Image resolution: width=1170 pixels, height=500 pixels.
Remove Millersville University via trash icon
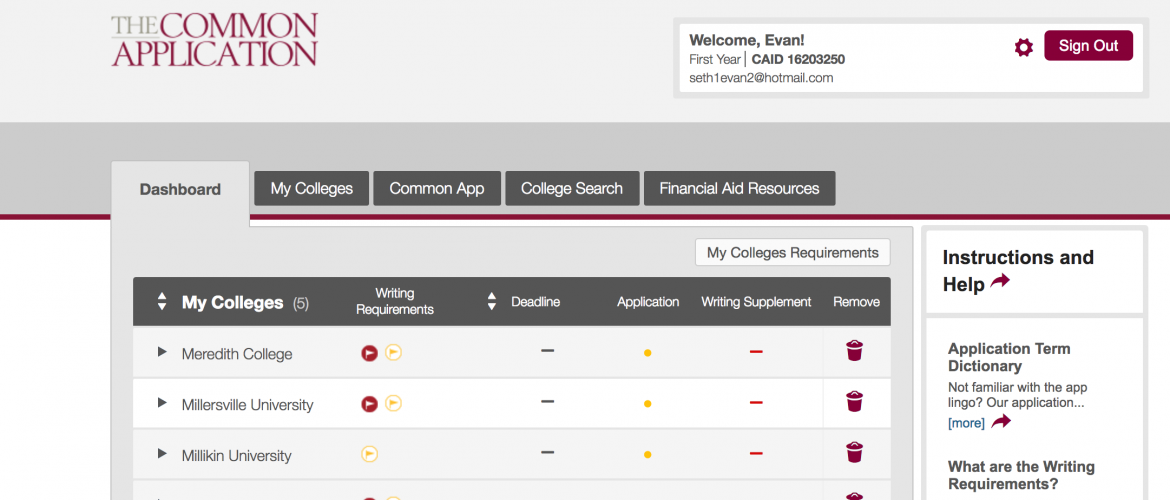coord(854,401)
